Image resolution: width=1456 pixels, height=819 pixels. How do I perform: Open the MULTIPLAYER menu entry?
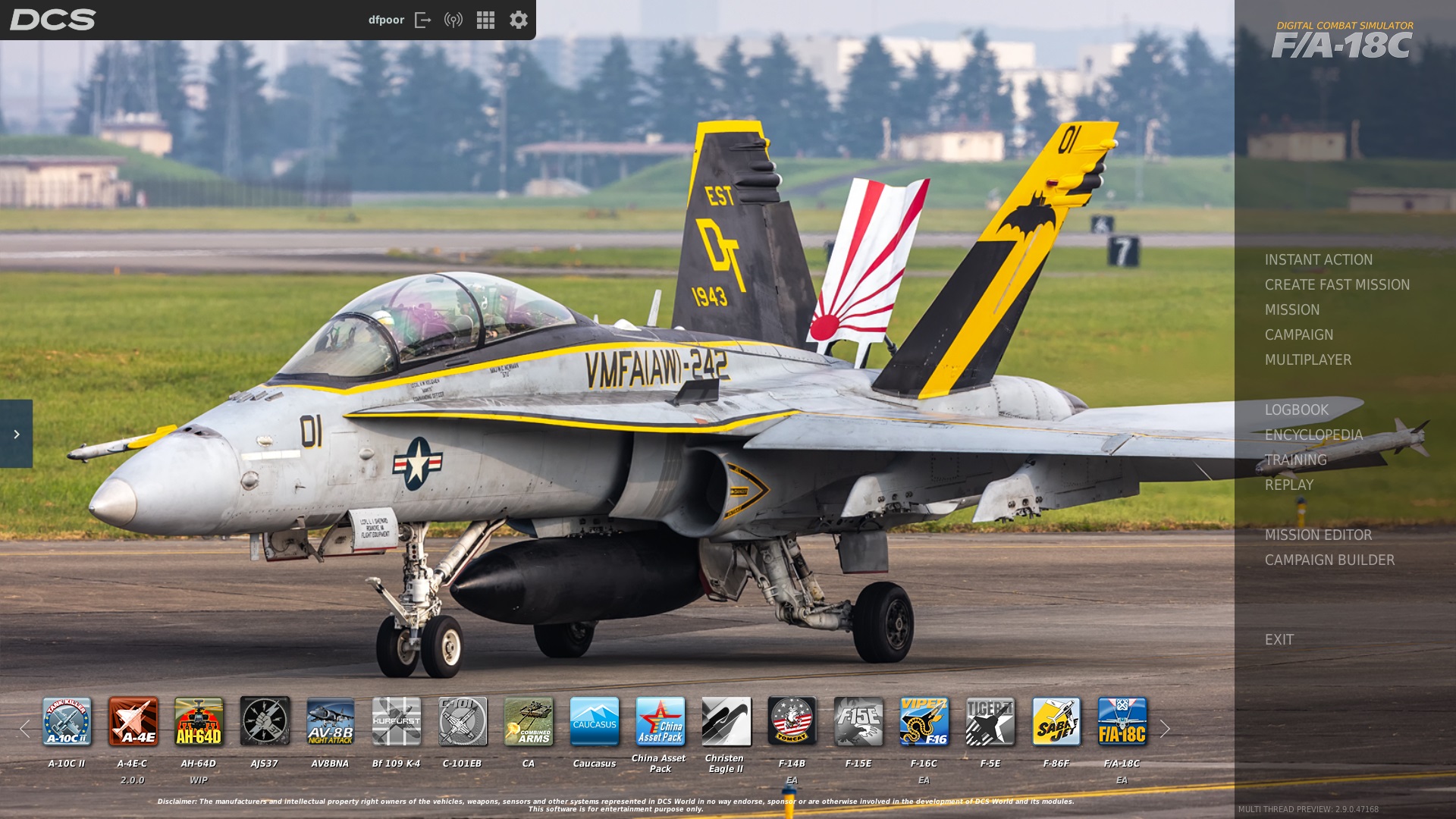click(1308, 359)
